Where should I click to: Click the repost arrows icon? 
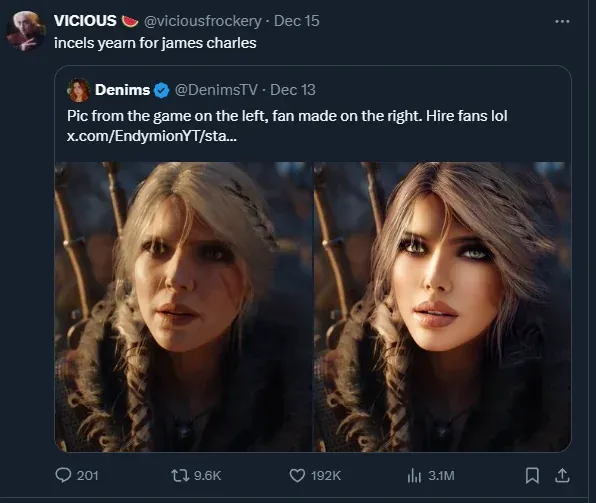tap(180, 475)
